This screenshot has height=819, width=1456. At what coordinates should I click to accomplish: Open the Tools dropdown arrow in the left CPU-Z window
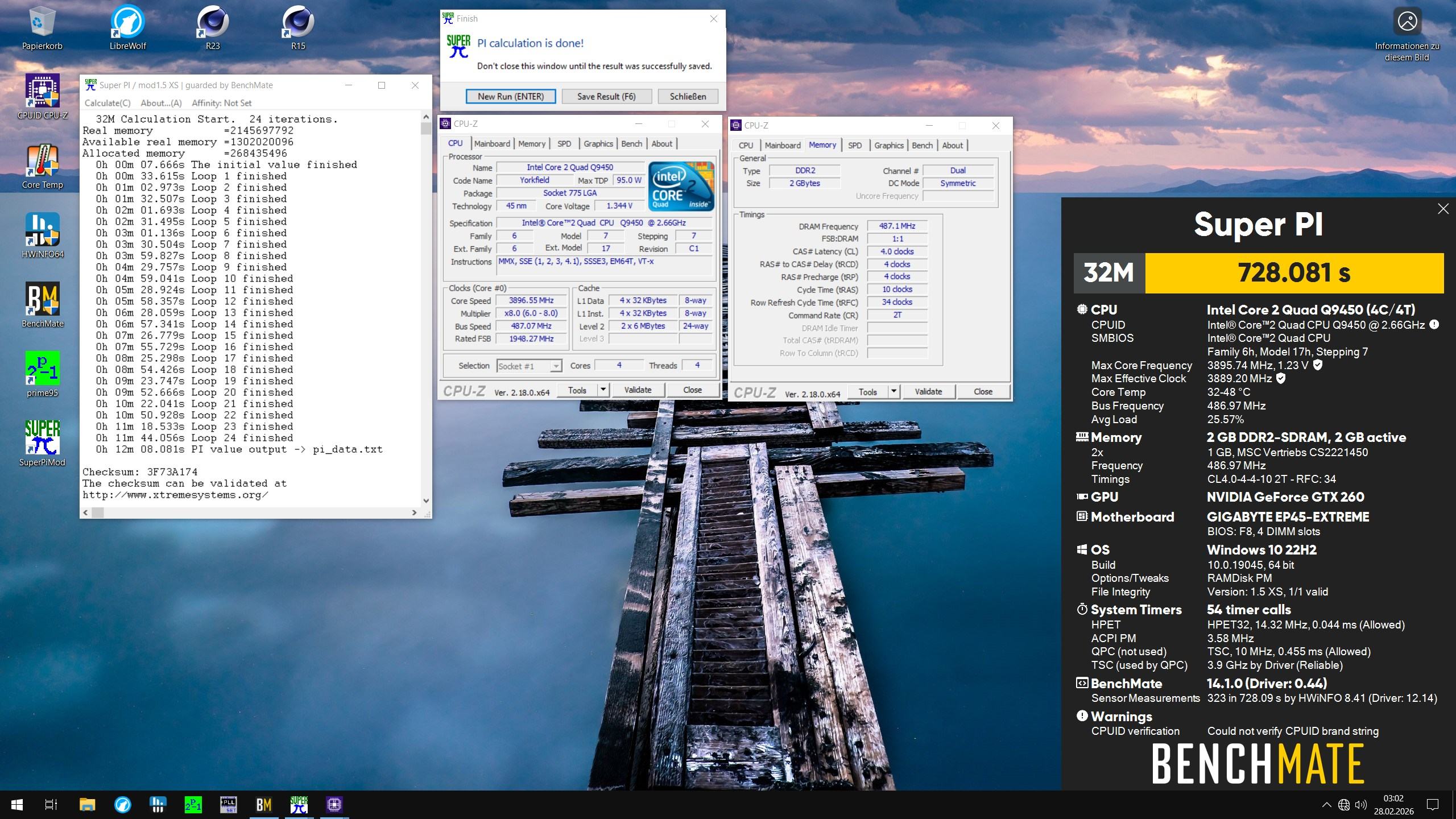click(603, 390)
